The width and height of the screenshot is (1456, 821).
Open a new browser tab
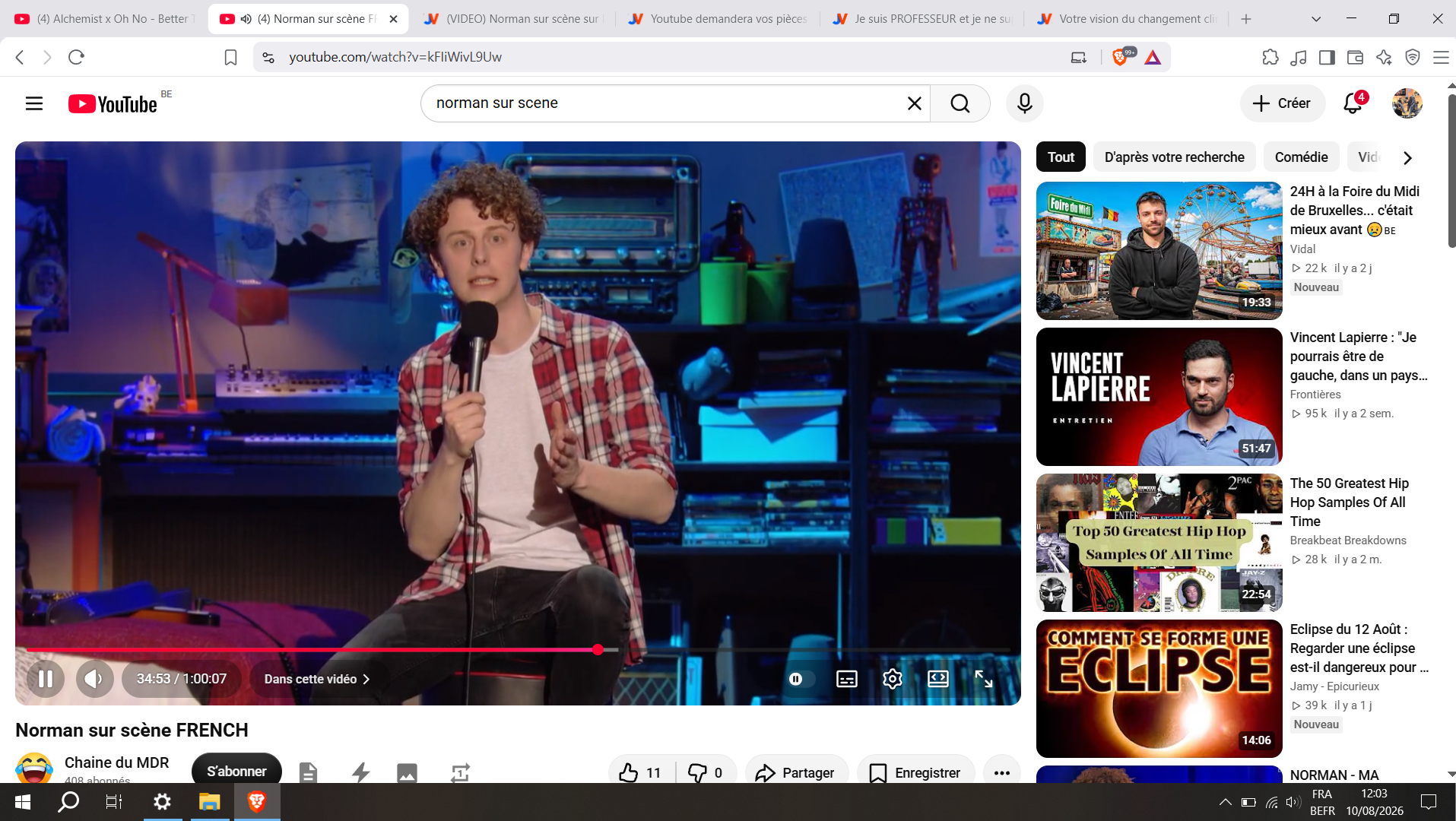tap(1246, 19)
